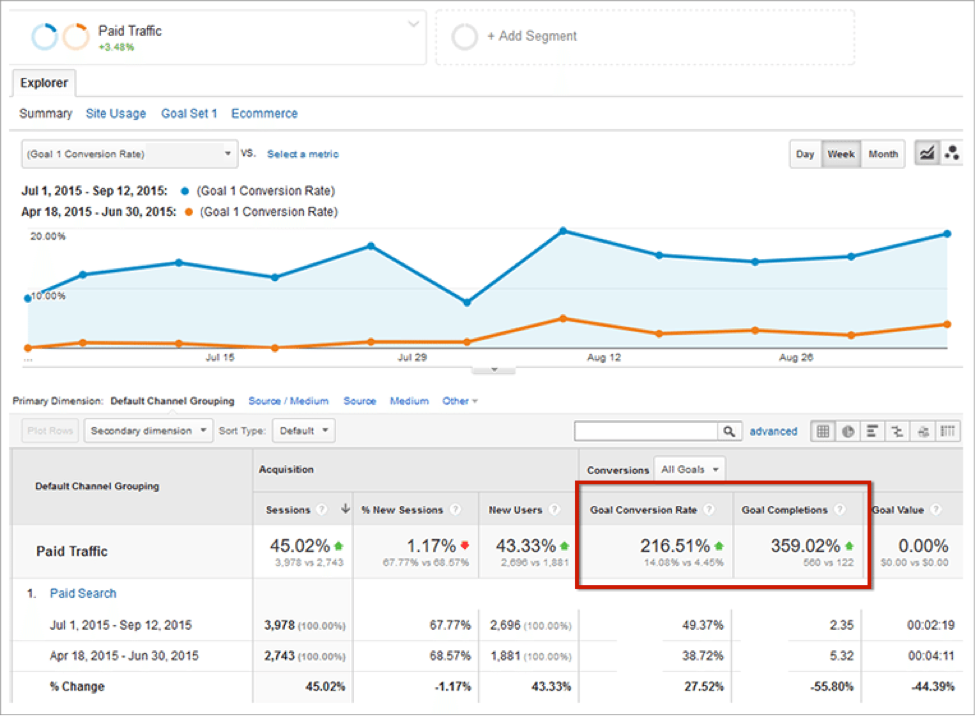This screenshot has width=975, height=716.
Task: Select the pie chart percentage view icon
Action: tap(848, 431)
